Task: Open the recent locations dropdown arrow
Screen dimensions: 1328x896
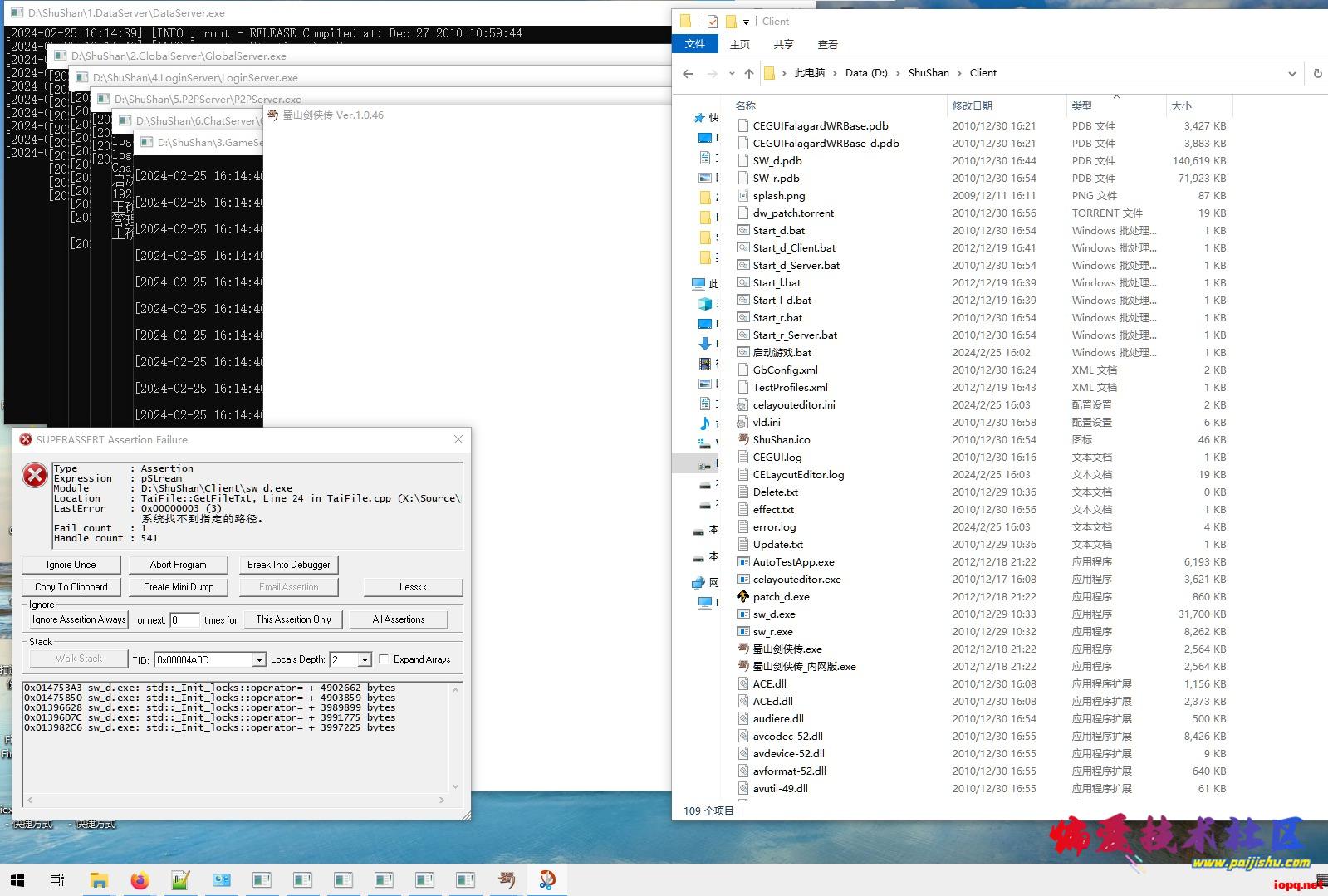Action: pyautogui.click(x=732, y=73)
